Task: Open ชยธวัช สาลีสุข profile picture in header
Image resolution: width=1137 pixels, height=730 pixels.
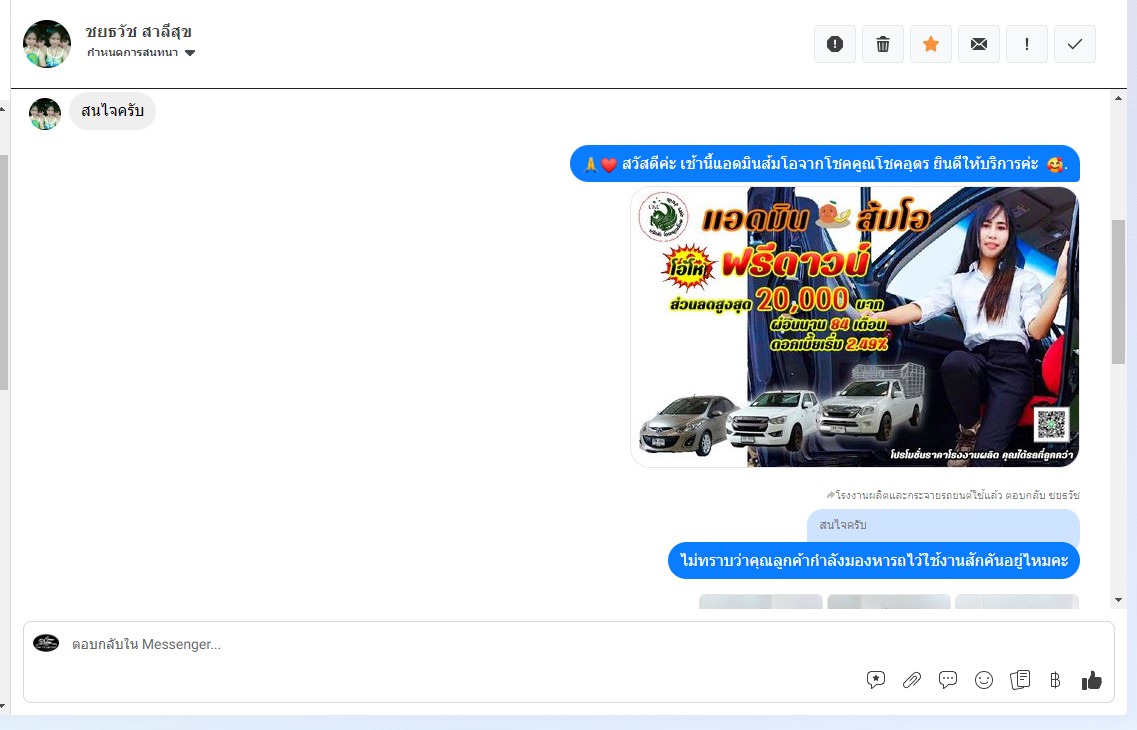Action: pyautogui.click(x=47, y=44)
